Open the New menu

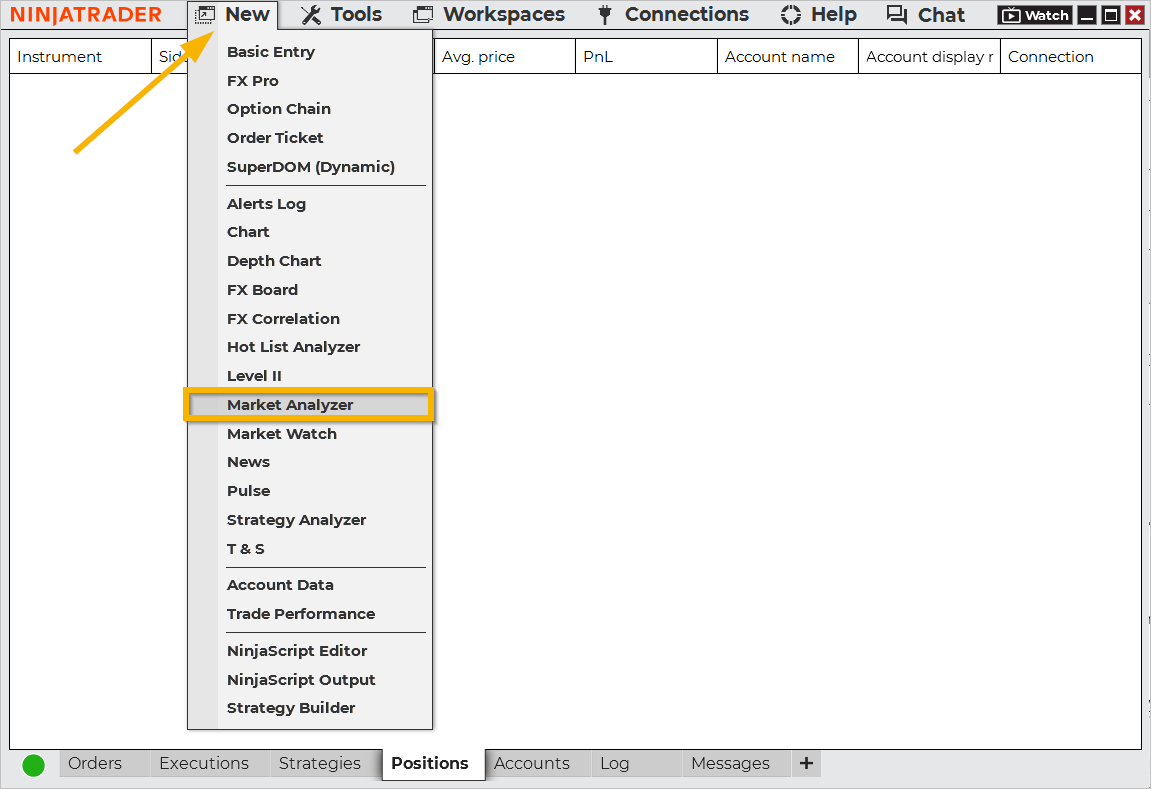[233, 15]
